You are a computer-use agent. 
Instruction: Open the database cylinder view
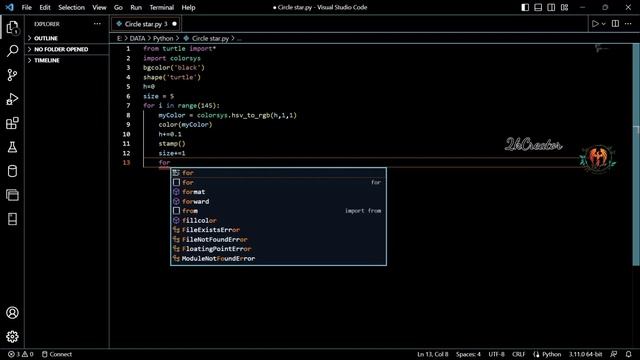point(12,171)
